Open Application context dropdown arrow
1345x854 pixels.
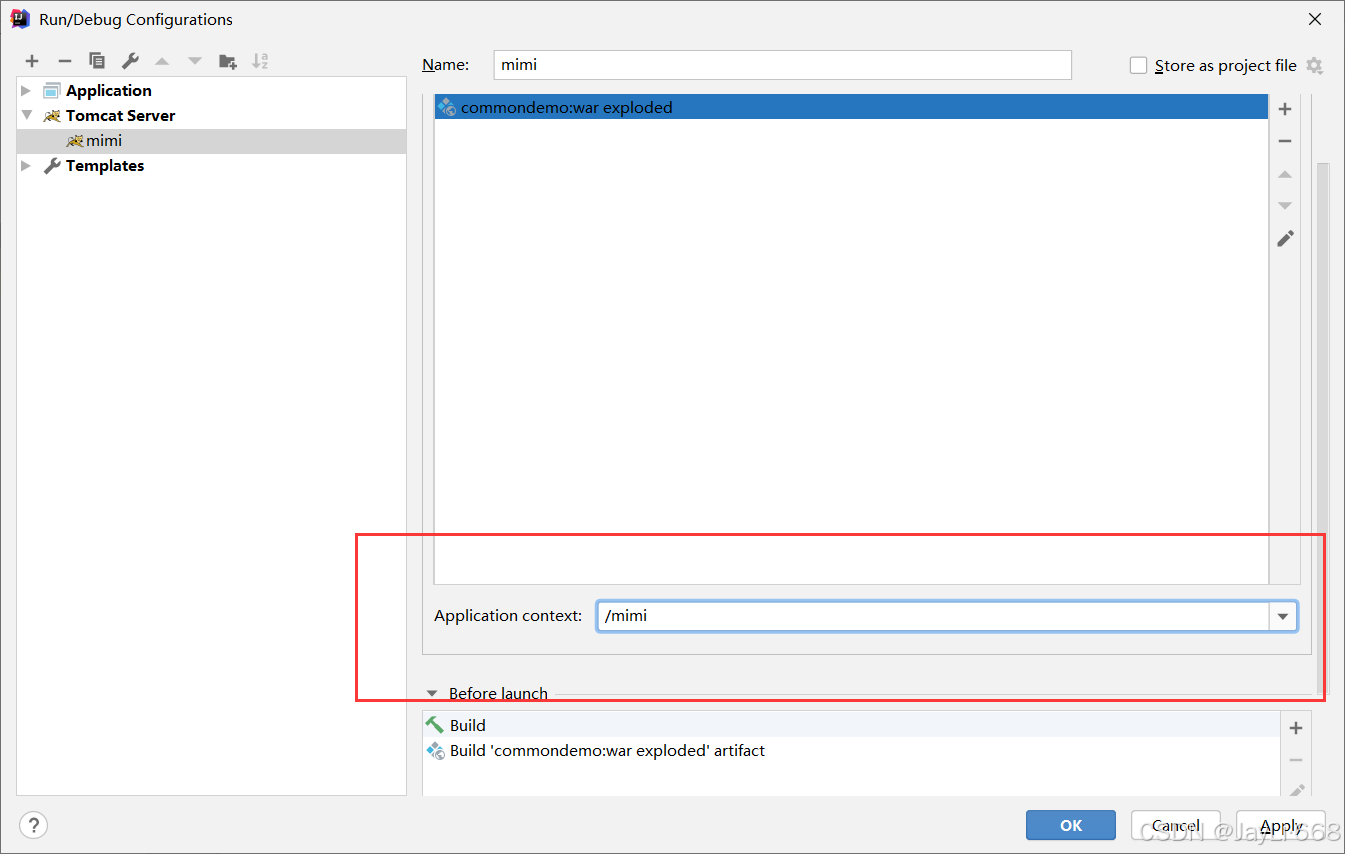1283,616
